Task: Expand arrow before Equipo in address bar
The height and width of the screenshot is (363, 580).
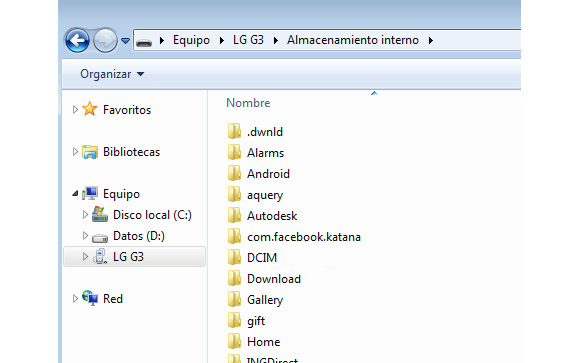Action: (162, 40)
